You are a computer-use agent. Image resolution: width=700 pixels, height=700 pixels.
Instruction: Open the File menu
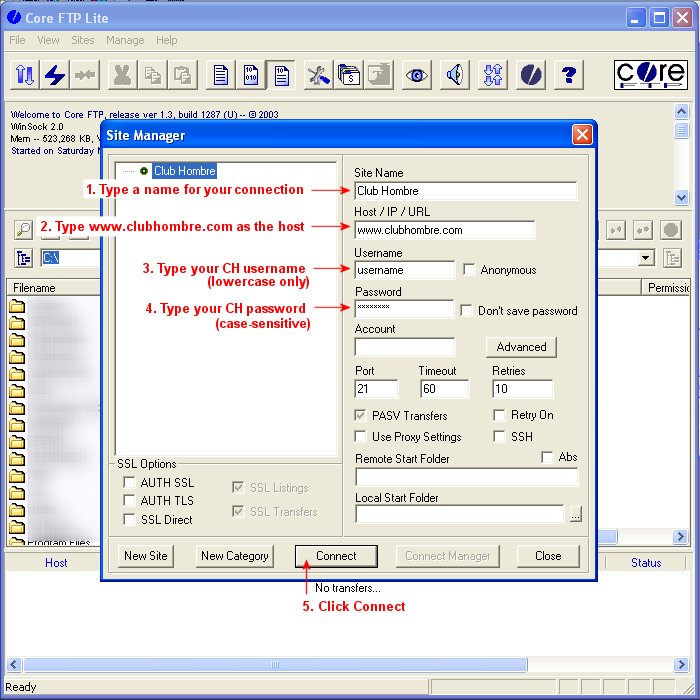(x=17, y=40)
